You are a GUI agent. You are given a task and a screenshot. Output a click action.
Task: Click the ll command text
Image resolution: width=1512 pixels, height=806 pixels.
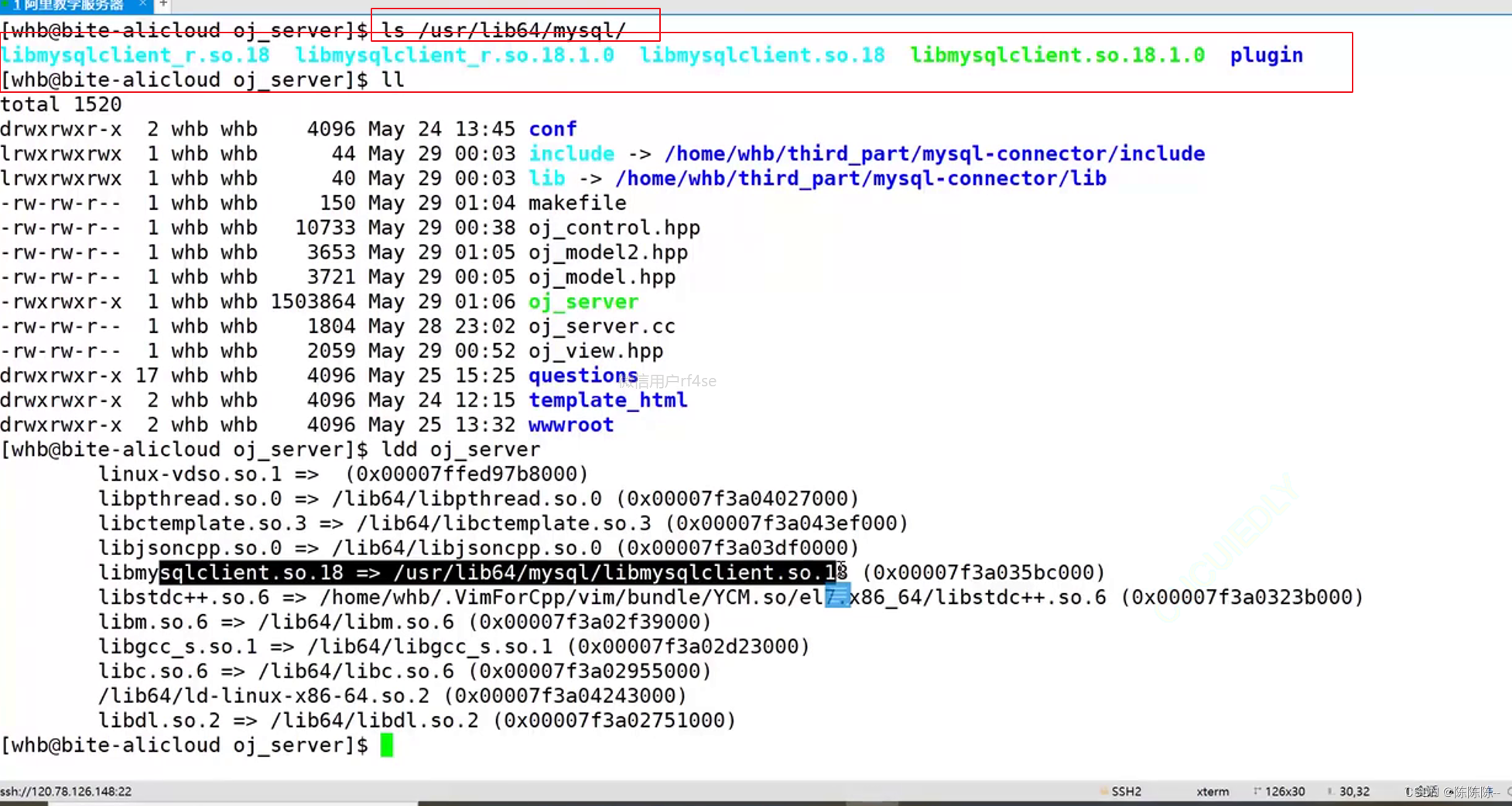393,80
